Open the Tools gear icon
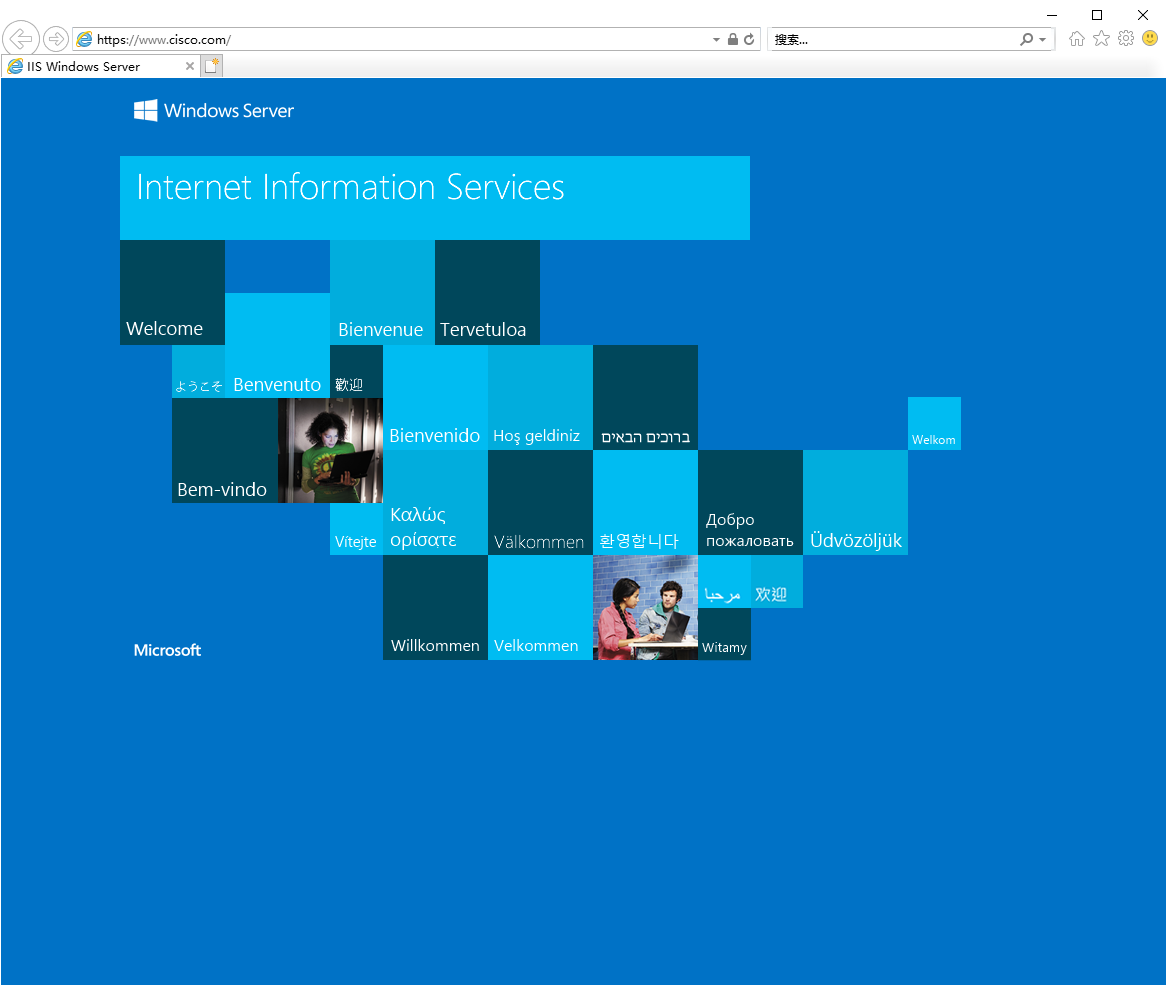The height and width of the screenshot is (986, 1167). point(1126,39)
